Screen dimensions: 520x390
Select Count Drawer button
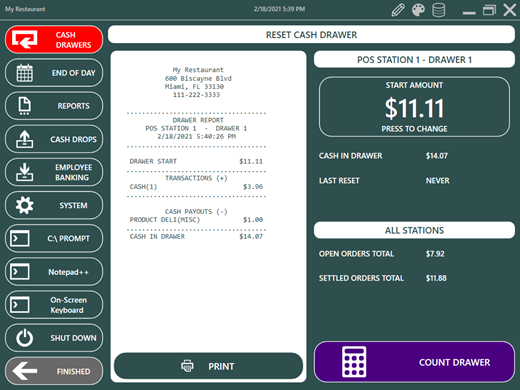click(414, 362)
